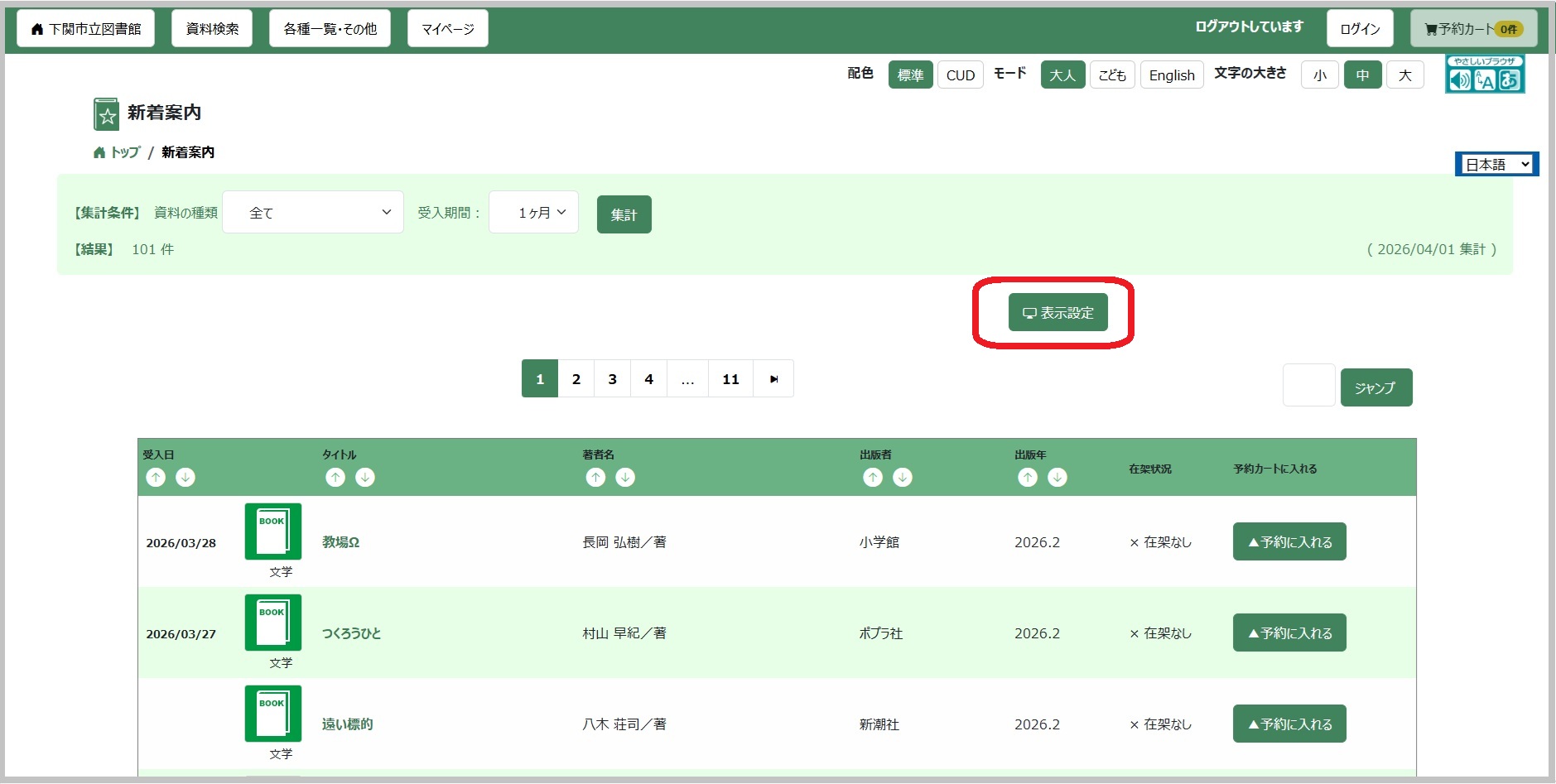The height and width of the screenshot is (784, 1556).
Task: Click the BOOK cover icon for つくろうひと
Action: coord(273,623)
